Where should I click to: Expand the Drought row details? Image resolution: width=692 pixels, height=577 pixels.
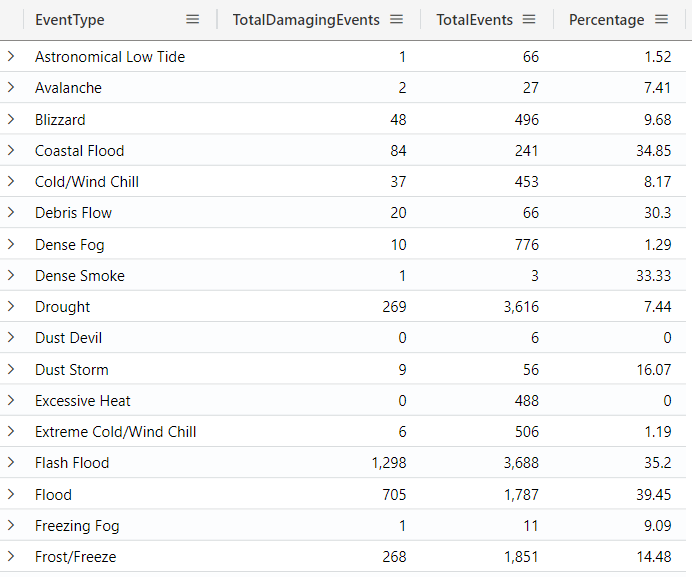coord(11,307)
